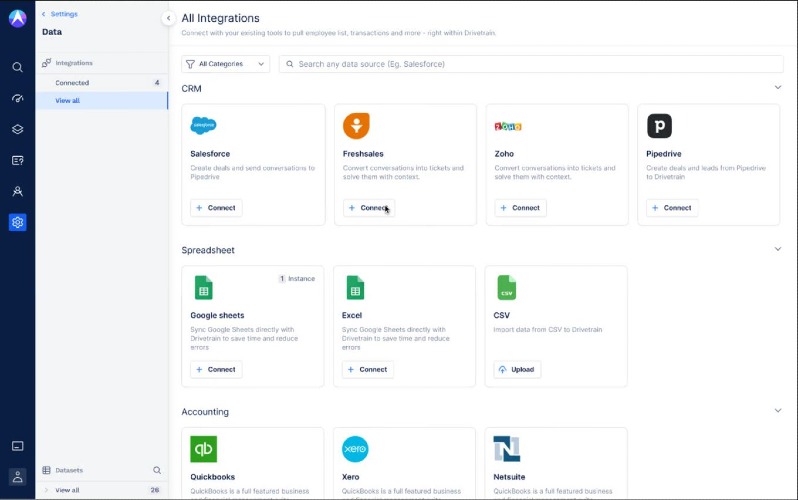Image resolution: width=798 pixels, height=500 pixels.
Task: Connect the Salesforce integration
Action: [x=216, y=208]
